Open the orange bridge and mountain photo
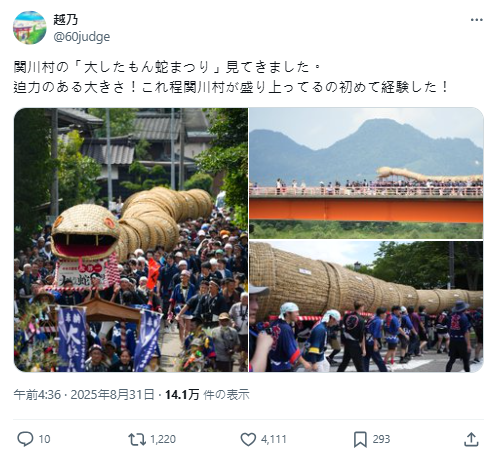 366,173
